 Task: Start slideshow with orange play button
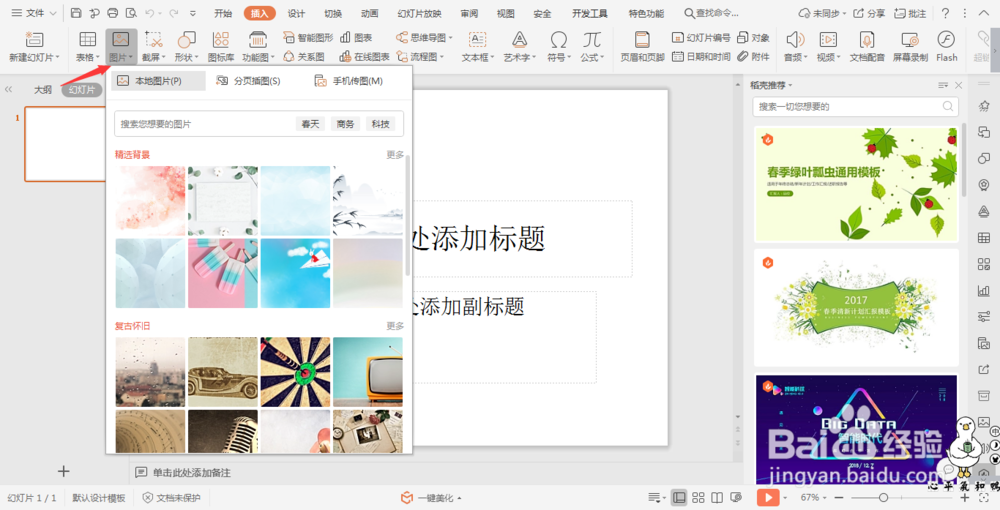768,497
